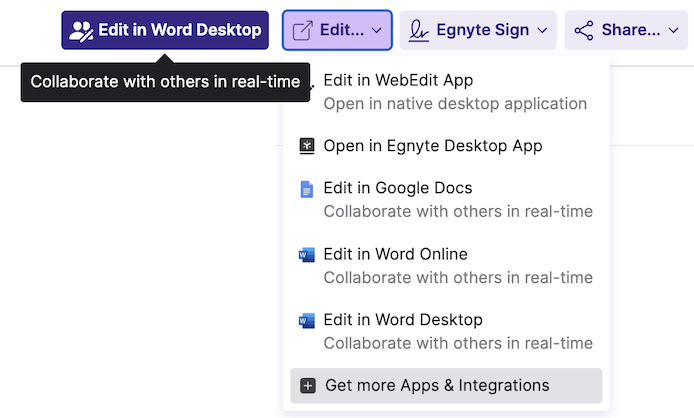Choose Edit in WebEdit App

click(446, 92)
